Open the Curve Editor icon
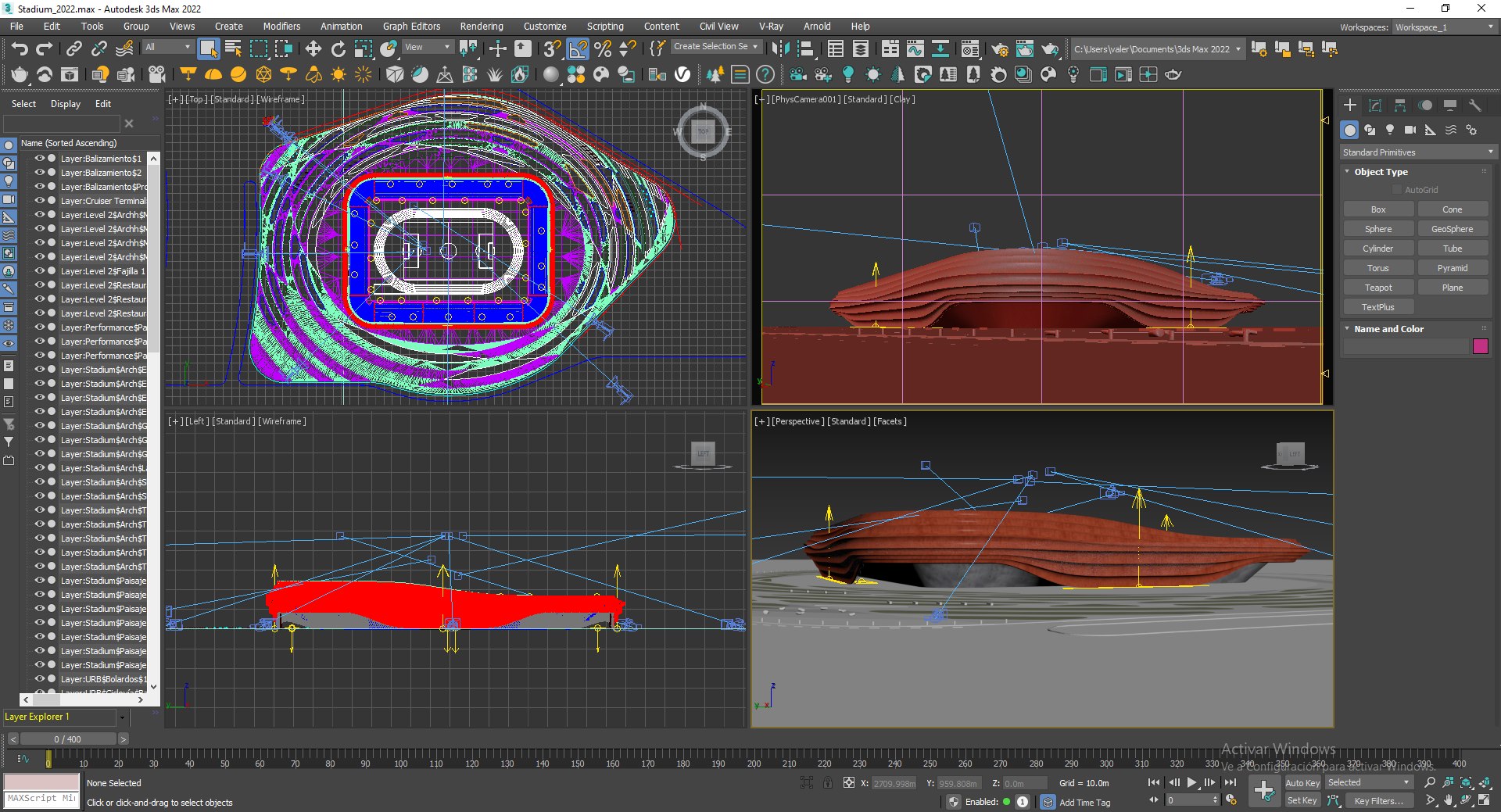Viewport: 1501px width, 812px height. [x=915, y=48]
